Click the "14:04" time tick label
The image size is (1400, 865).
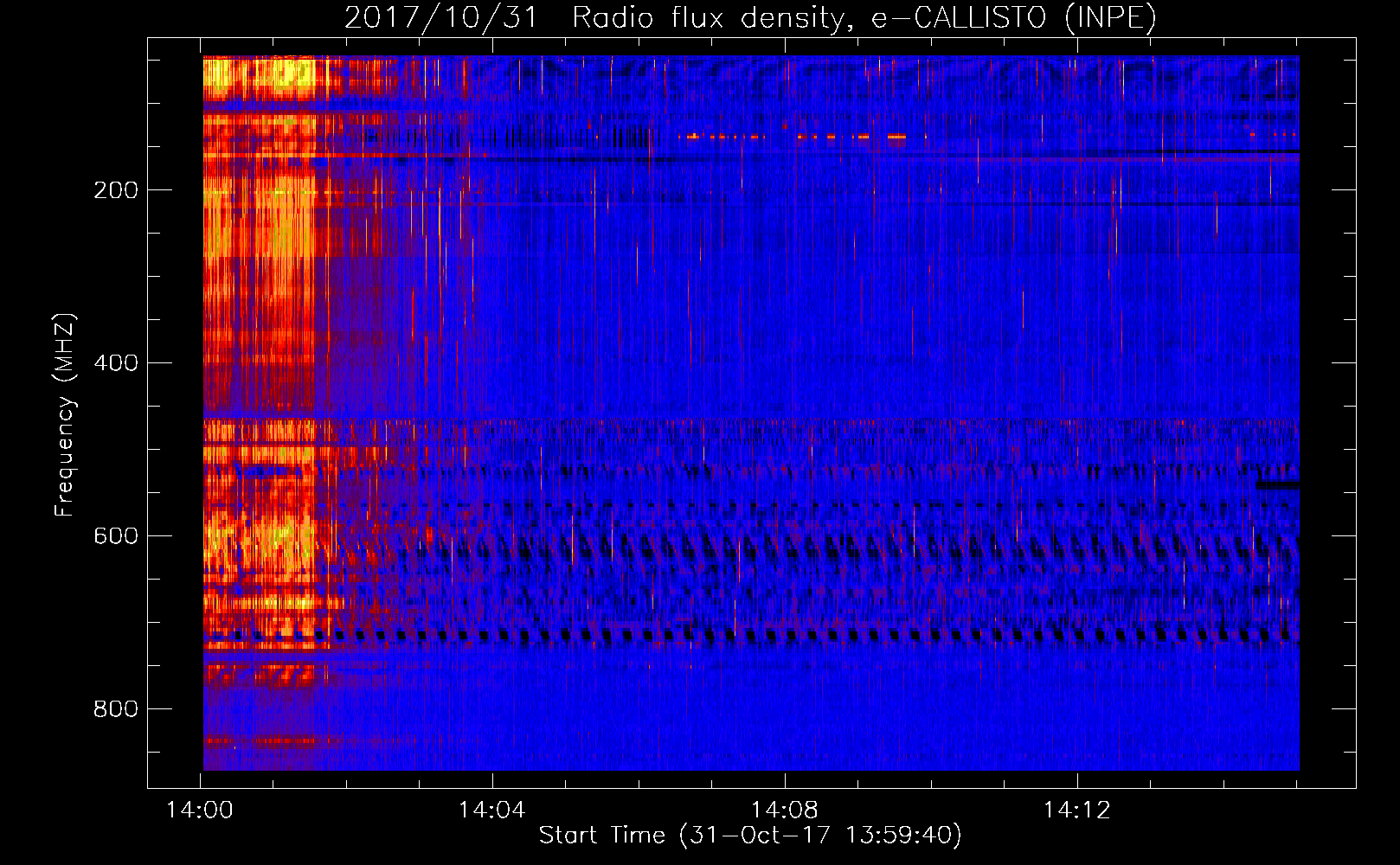pos(492,811)
